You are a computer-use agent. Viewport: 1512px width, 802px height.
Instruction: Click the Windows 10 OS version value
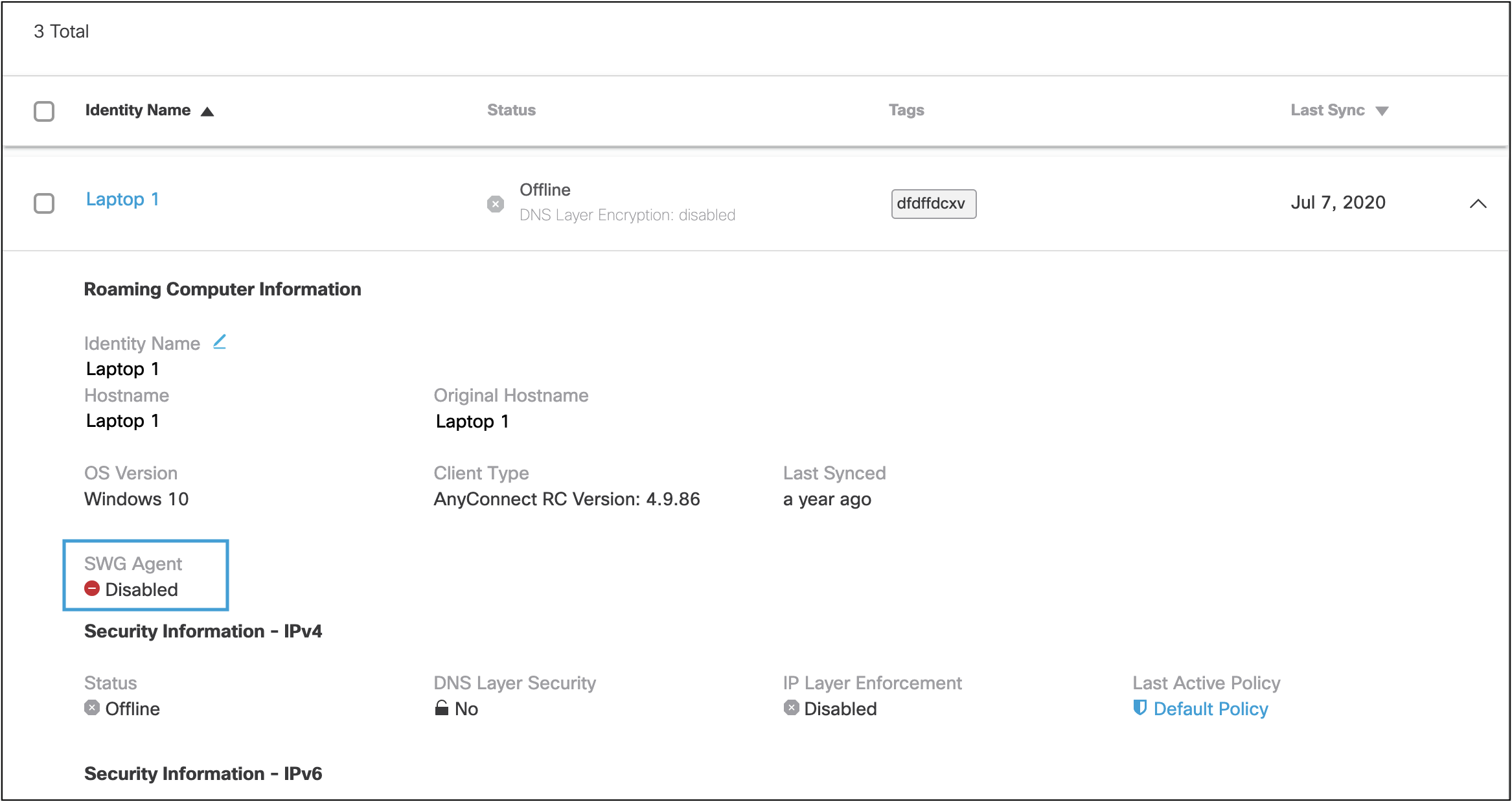pyautogui.click(x=136, y=499)
